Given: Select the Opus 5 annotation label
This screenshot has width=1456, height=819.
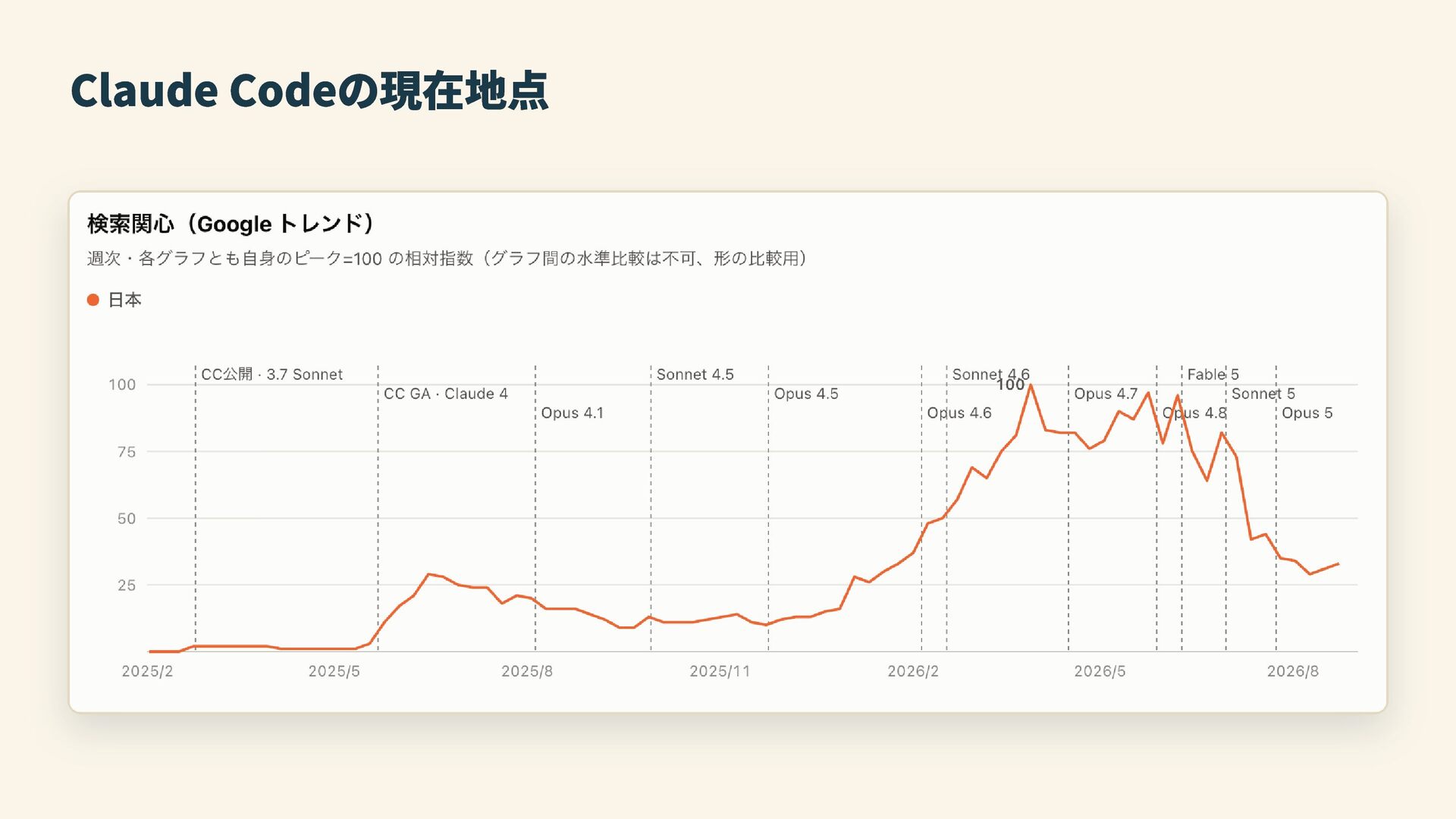Looking at the screenshot, I should [1307, 413].
